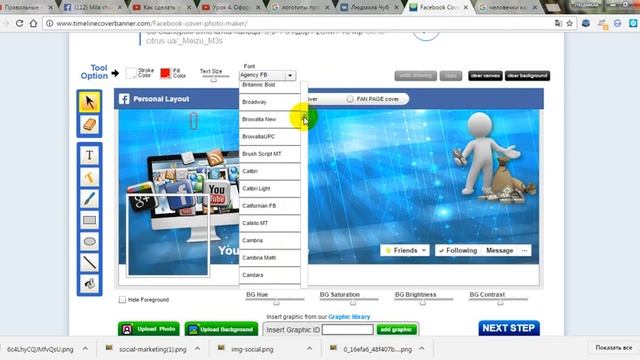This screenshot has height=360, width=640.
Task: Choose Cambria font
Action: pos(269,240)
